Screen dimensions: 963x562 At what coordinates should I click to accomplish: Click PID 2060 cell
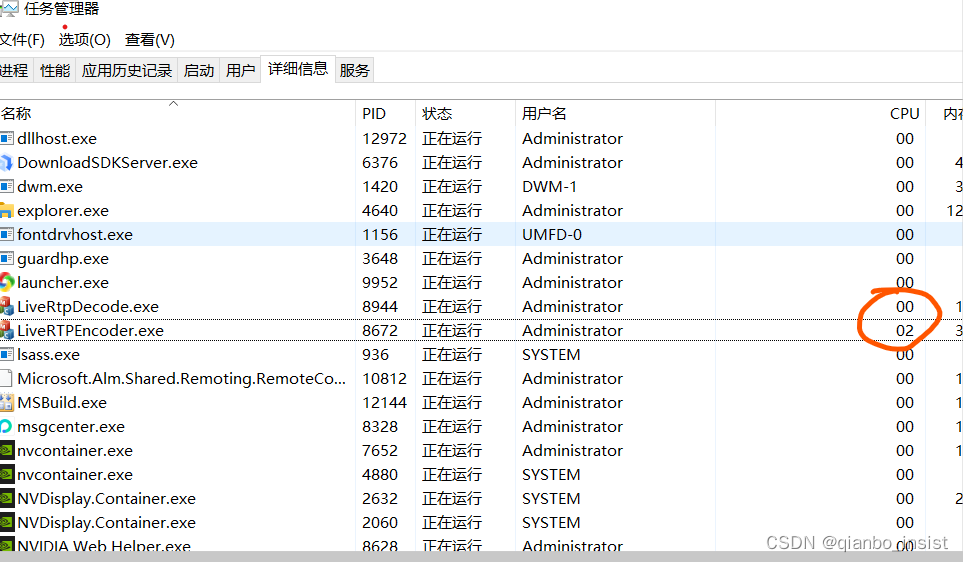click(380, 523)
